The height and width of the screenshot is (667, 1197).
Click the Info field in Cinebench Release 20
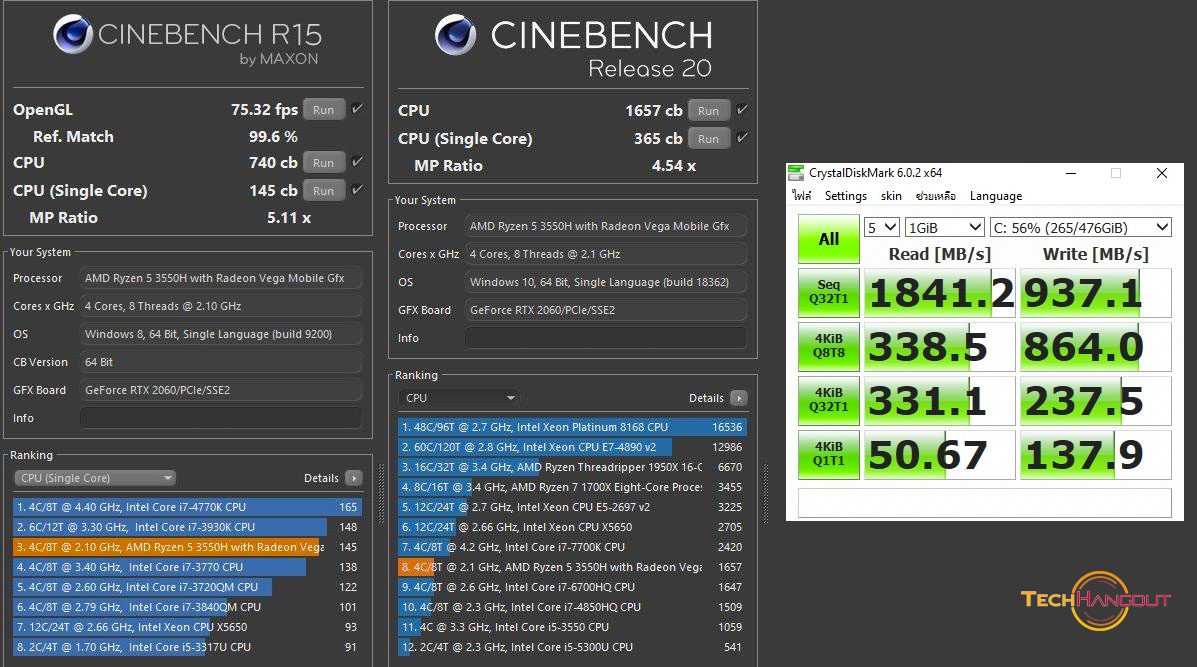coord(605,338)
